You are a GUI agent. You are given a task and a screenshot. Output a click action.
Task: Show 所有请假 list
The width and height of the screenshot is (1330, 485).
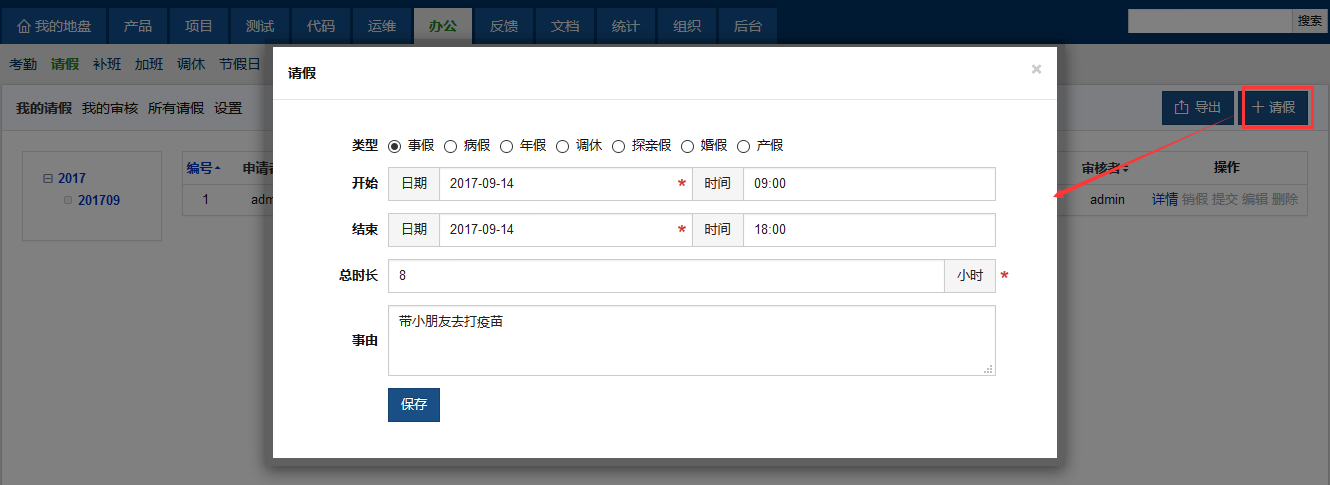[176, 108]
